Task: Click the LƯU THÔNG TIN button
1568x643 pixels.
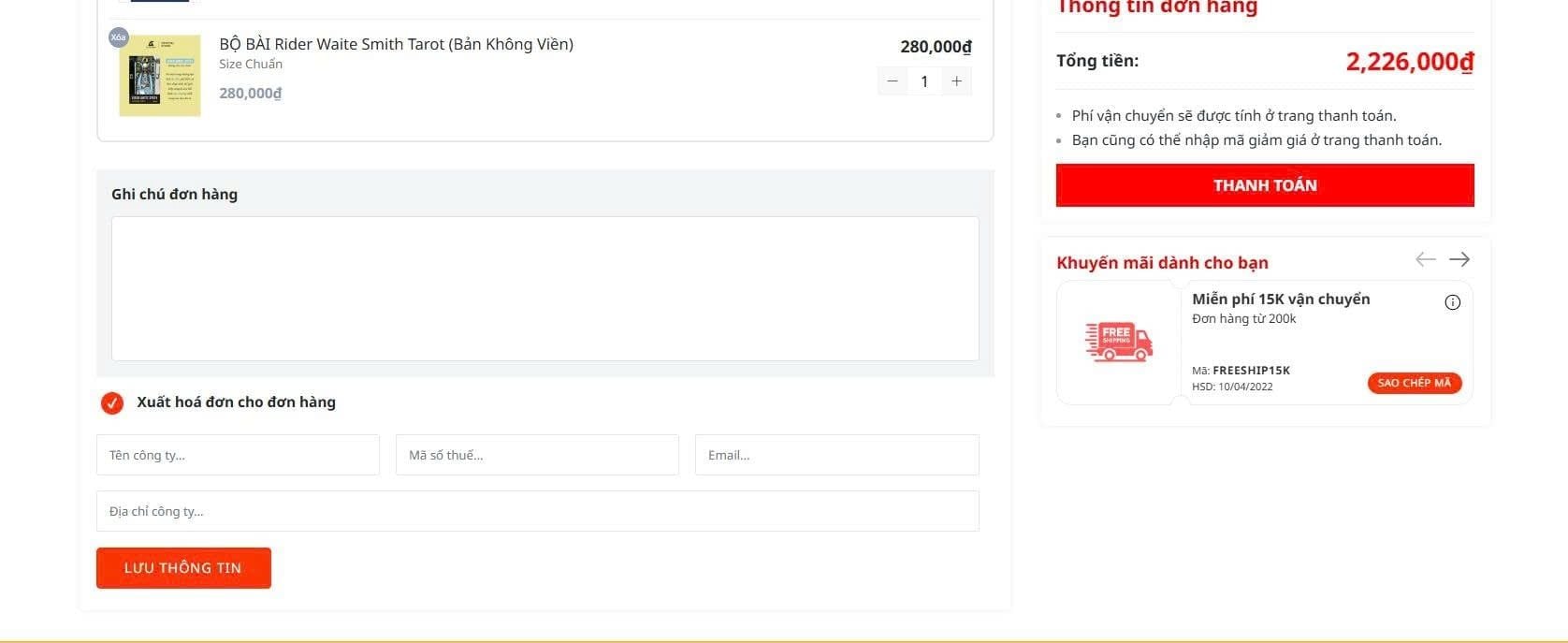Action: tap(183, 568)
